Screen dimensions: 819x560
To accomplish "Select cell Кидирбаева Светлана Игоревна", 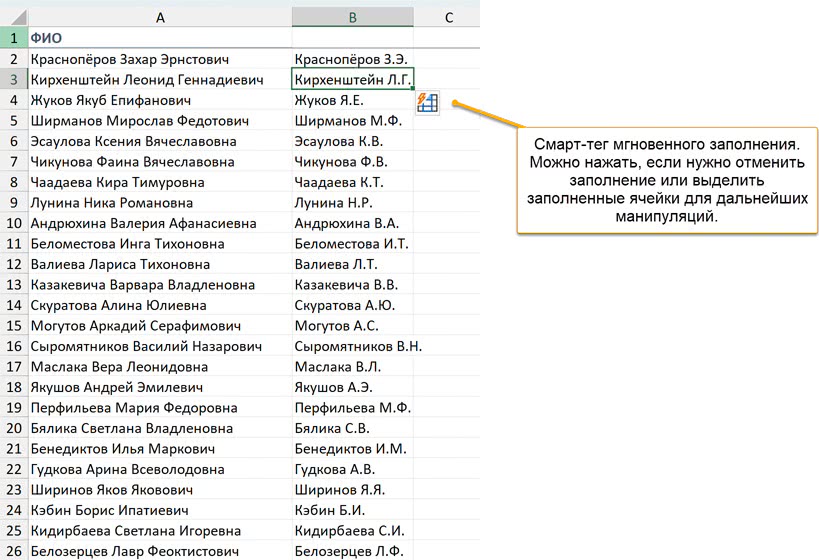I will click(x=160, y=530).
